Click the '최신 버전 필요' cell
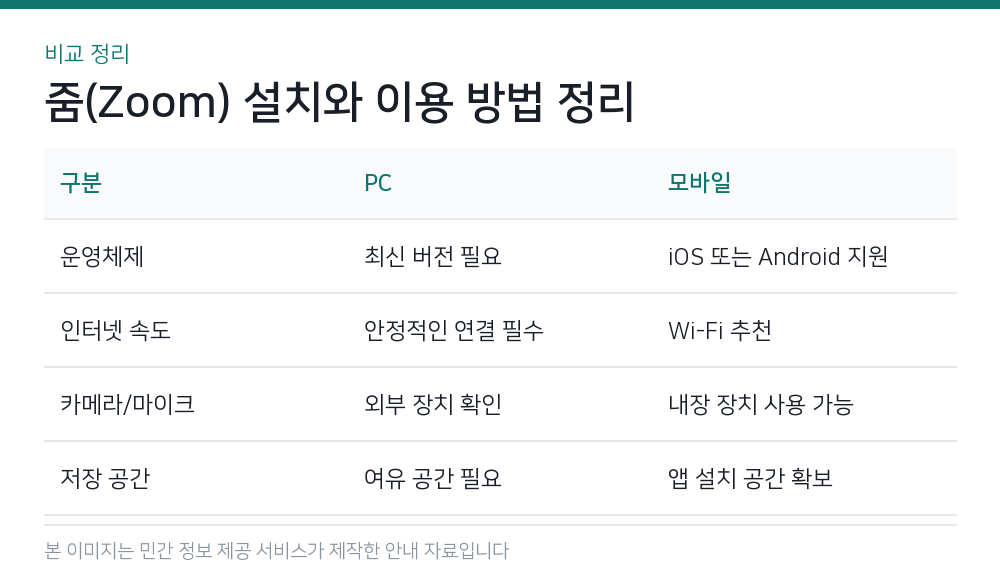This screenshot has height=578, width=1000. click(x=432, y=256)
